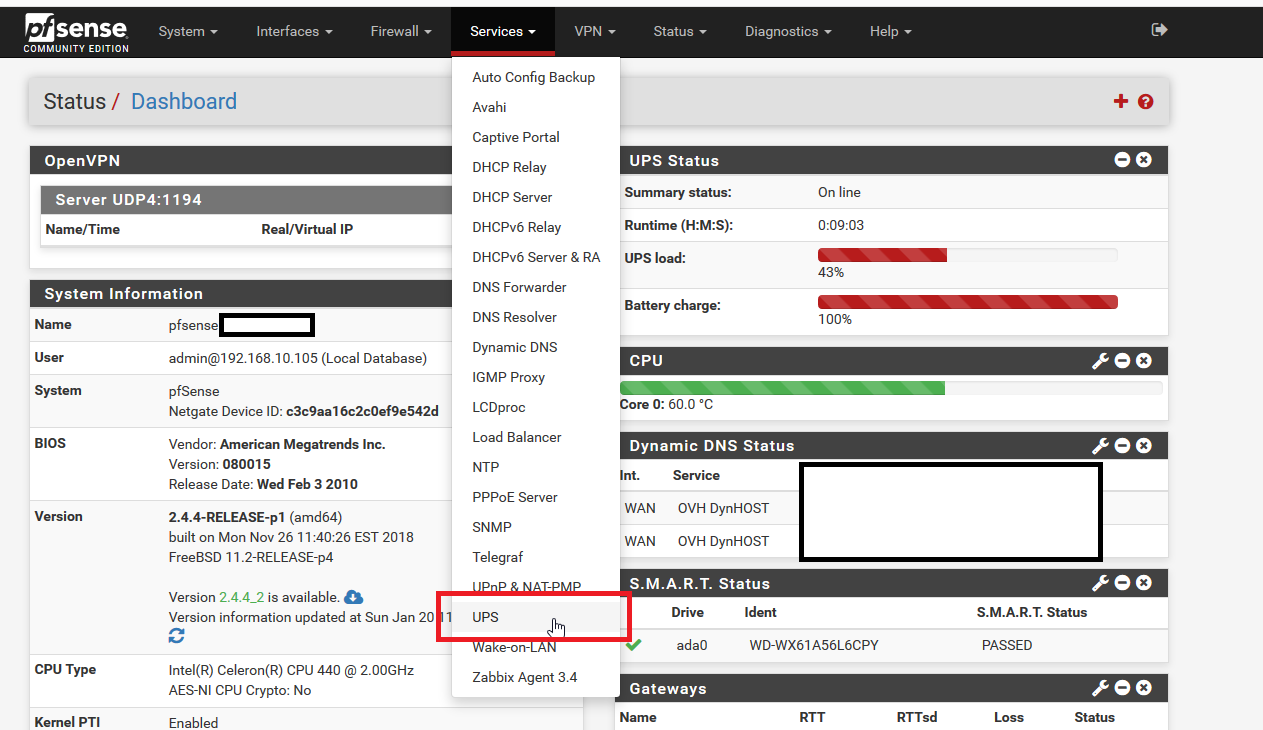Click the Dashboard breadcrumb link
1263x730 pixels.
(184, 102)
